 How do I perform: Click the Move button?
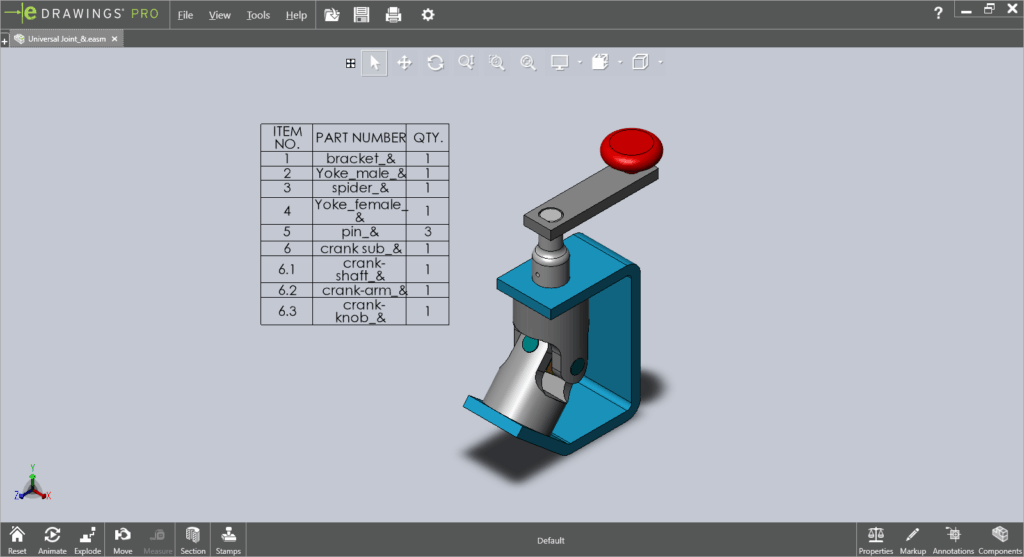point(123,540)
